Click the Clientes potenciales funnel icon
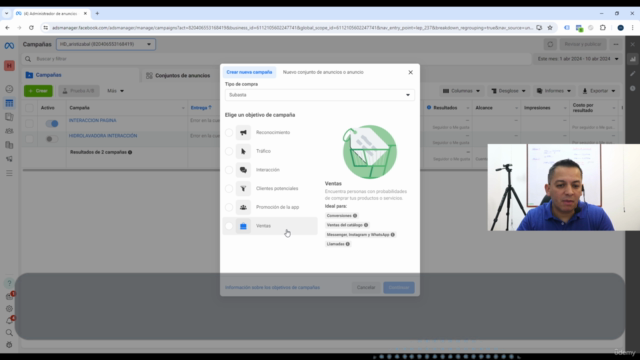The width and height of the screenshot is (640, 360). [x=243, y=189]
